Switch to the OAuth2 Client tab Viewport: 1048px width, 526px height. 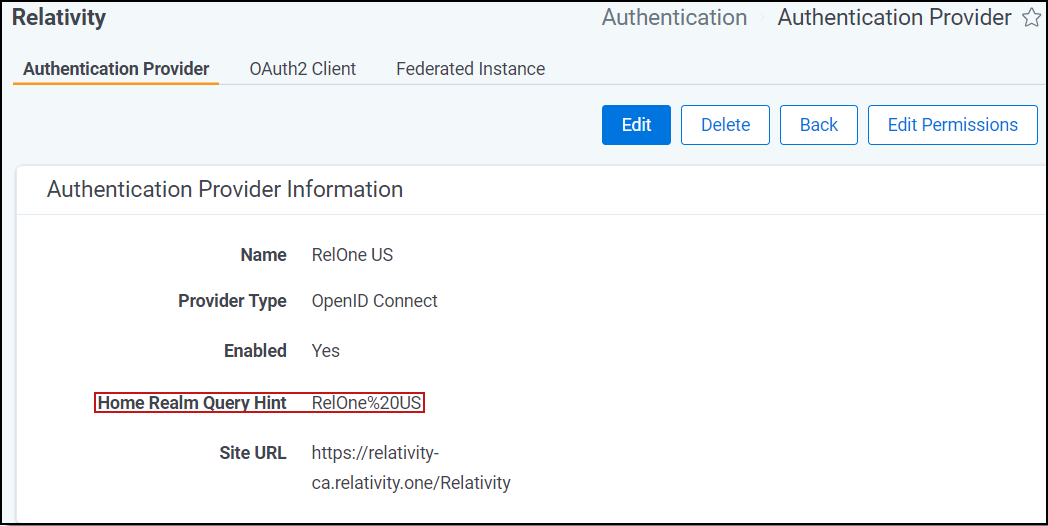[302, 69]
